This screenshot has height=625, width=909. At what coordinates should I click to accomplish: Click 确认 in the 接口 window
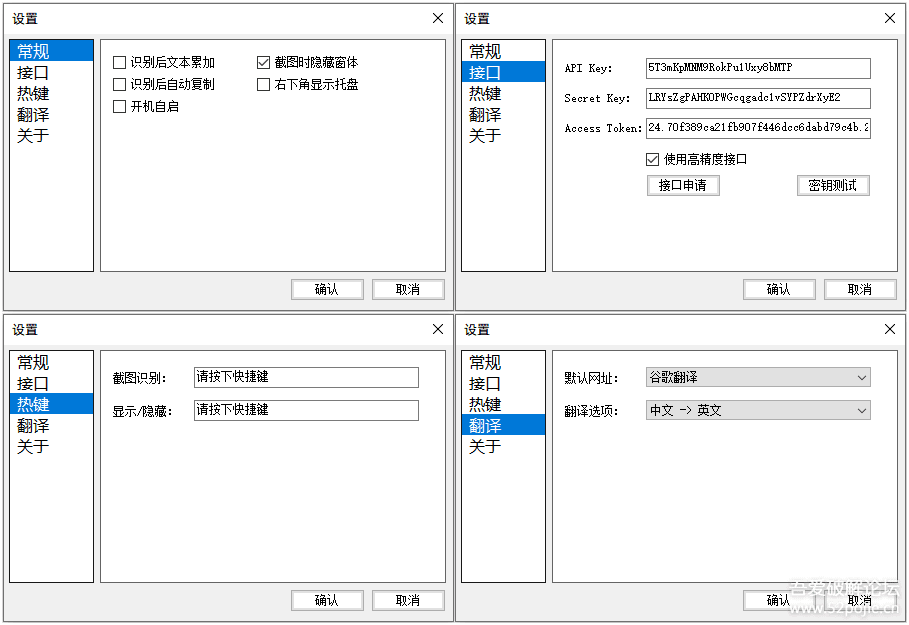point(779,289)
